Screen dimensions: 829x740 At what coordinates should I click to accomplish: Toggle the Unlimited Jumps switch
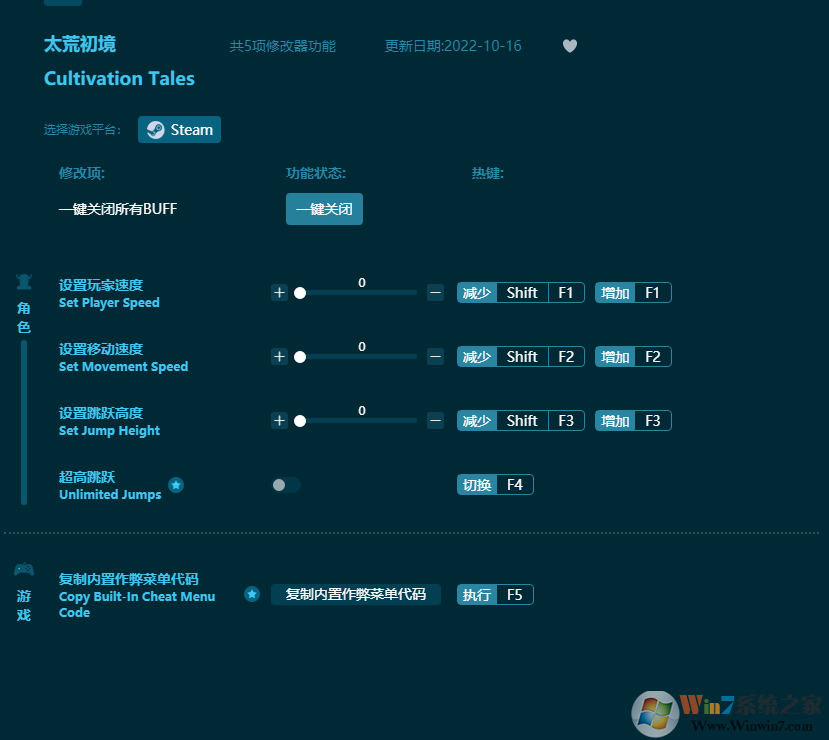pos(286,485)
